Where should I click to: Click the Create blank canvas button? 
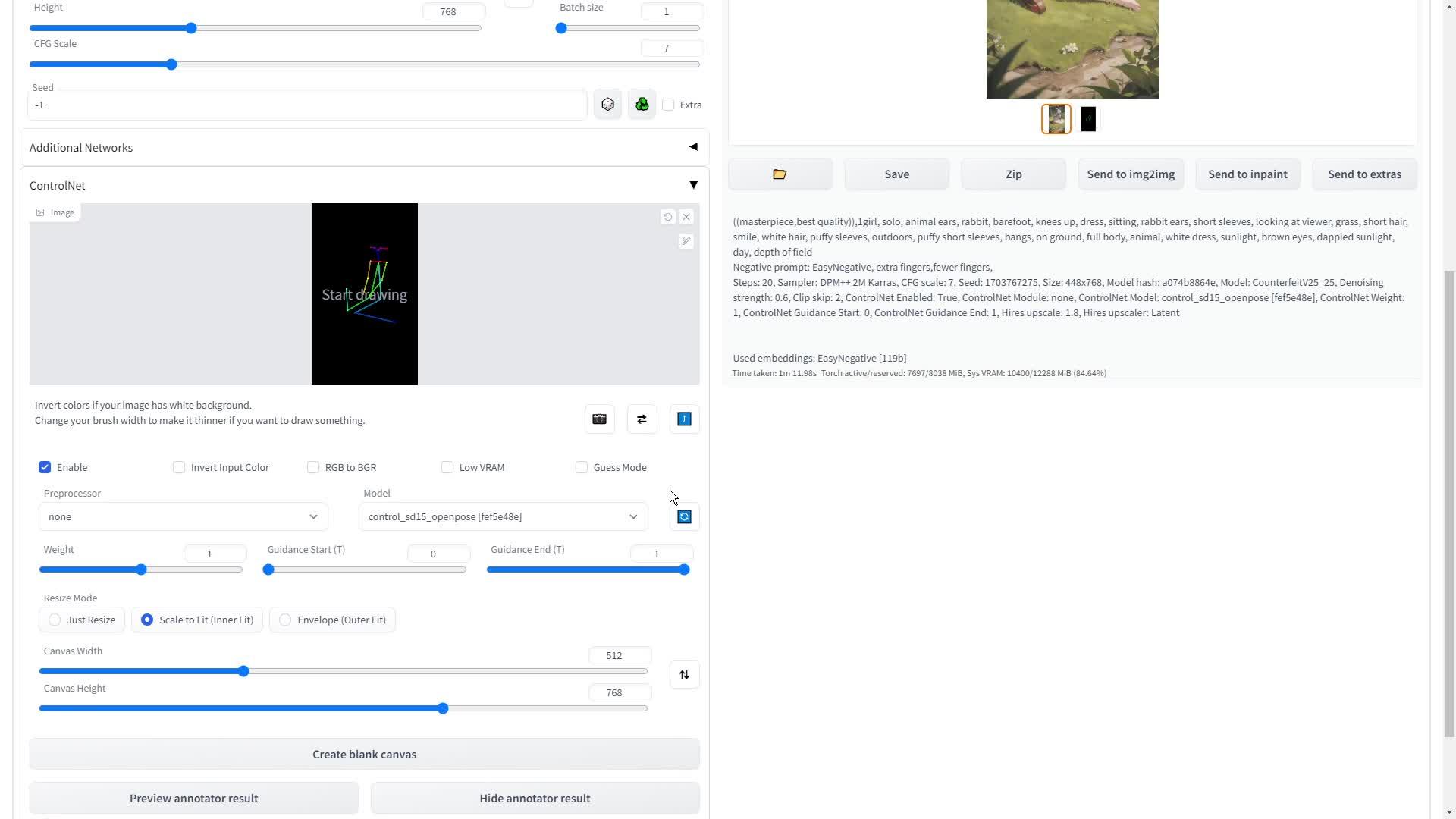pyautogui.click(x=364, y=754)
